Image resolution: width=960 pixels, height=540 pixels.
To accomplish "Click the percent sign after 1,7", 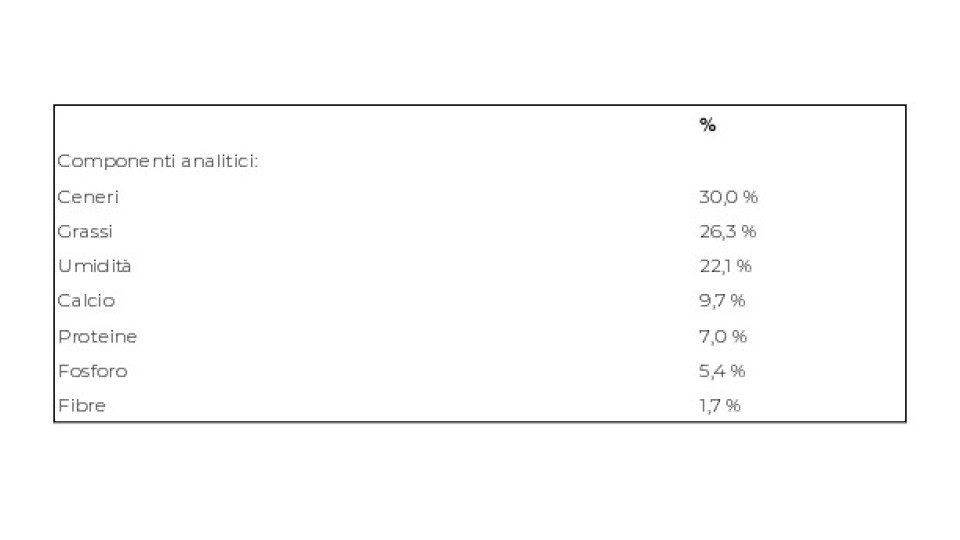I will (733, 405).
